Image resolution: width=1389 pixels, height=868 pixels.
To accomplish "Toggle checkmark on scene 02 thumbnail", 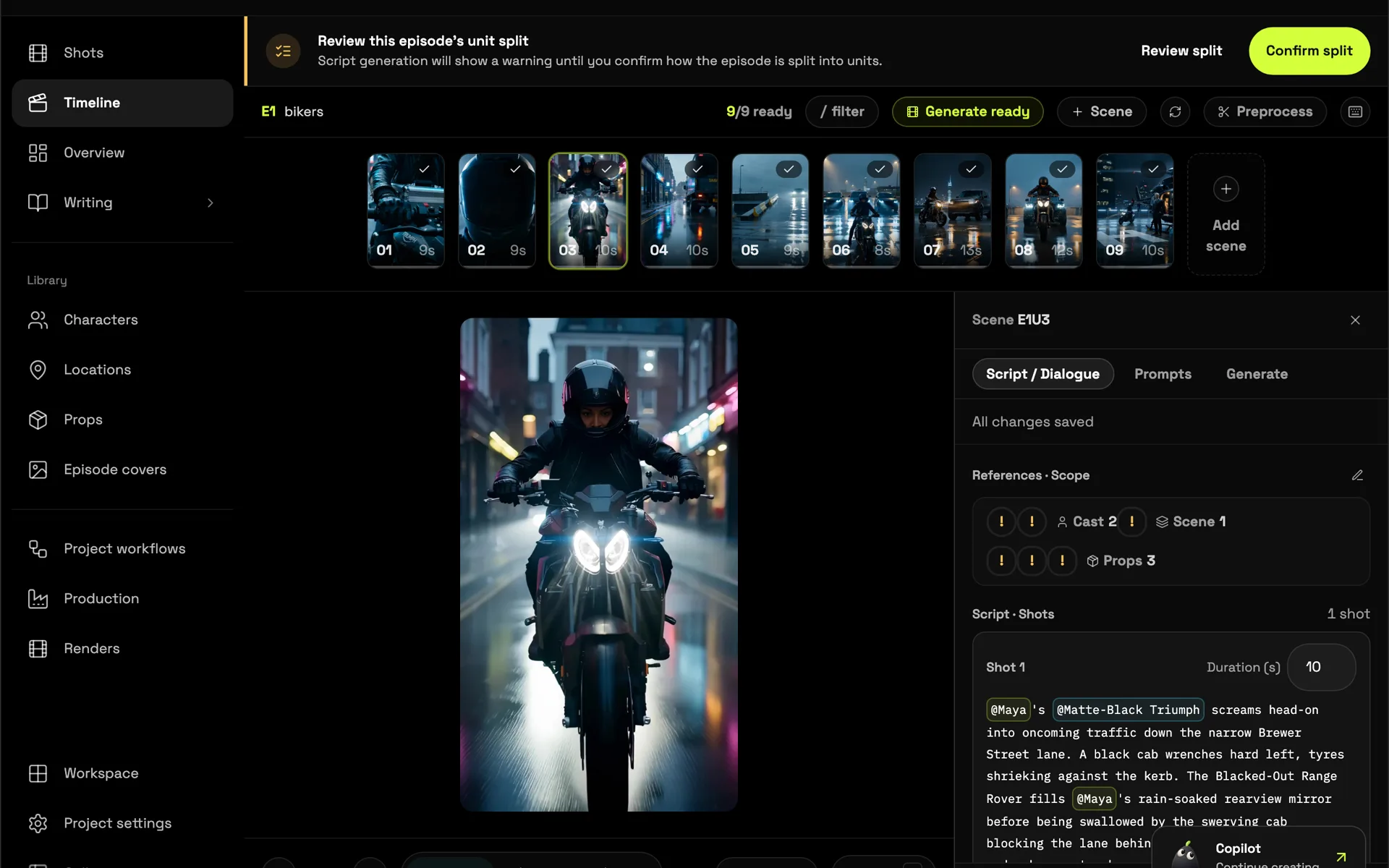I will point(515,169).
